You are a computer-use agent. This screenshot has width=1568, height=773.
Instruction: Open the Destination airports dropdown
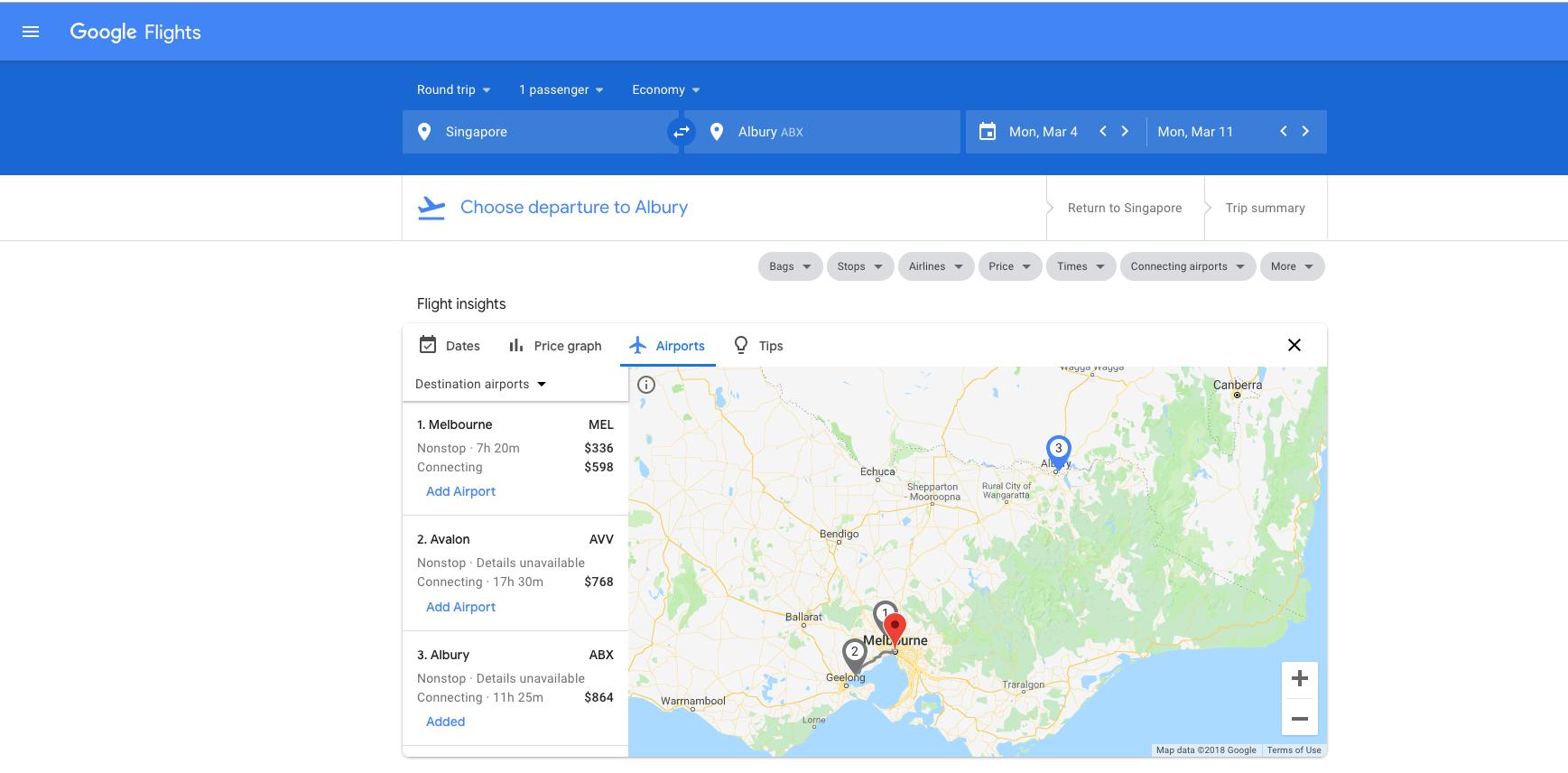481,384
